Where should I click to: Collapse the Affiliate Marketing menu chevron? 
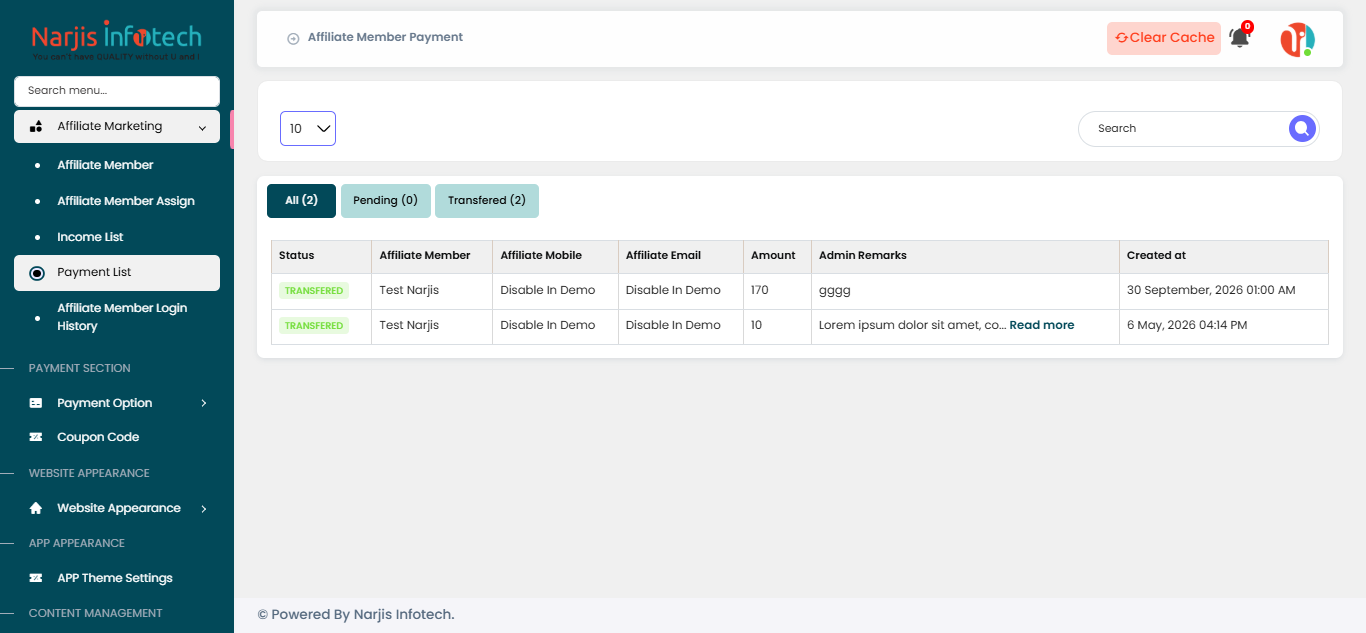[202, 128]
